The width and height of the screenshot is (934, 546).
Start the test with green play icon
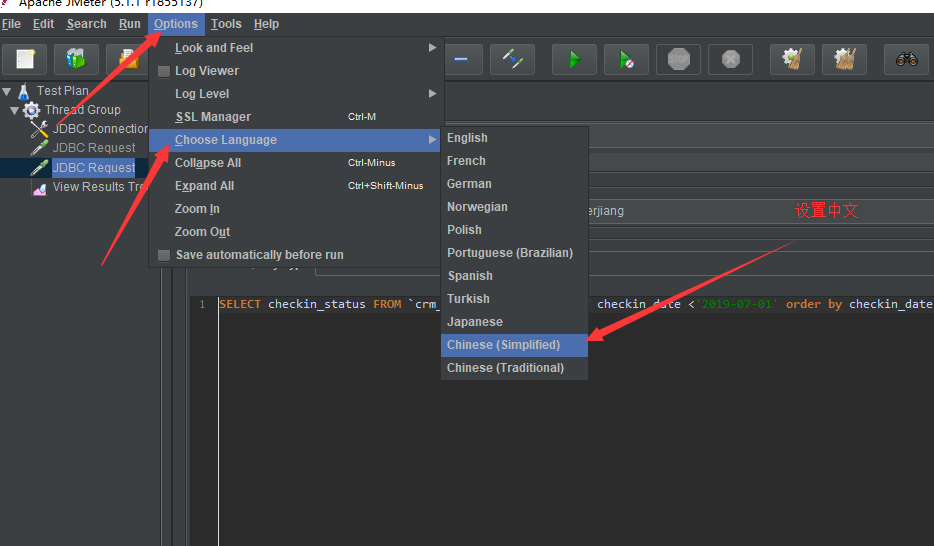point(575,59)
